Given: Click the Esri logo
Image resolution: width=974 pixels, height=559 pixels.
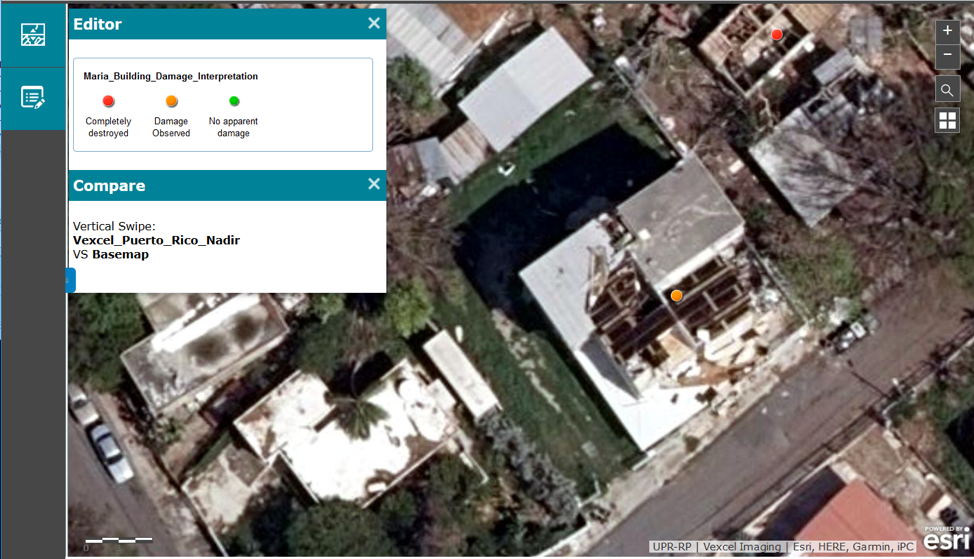Looking at the screenshot, I should [x=946, y=539].
